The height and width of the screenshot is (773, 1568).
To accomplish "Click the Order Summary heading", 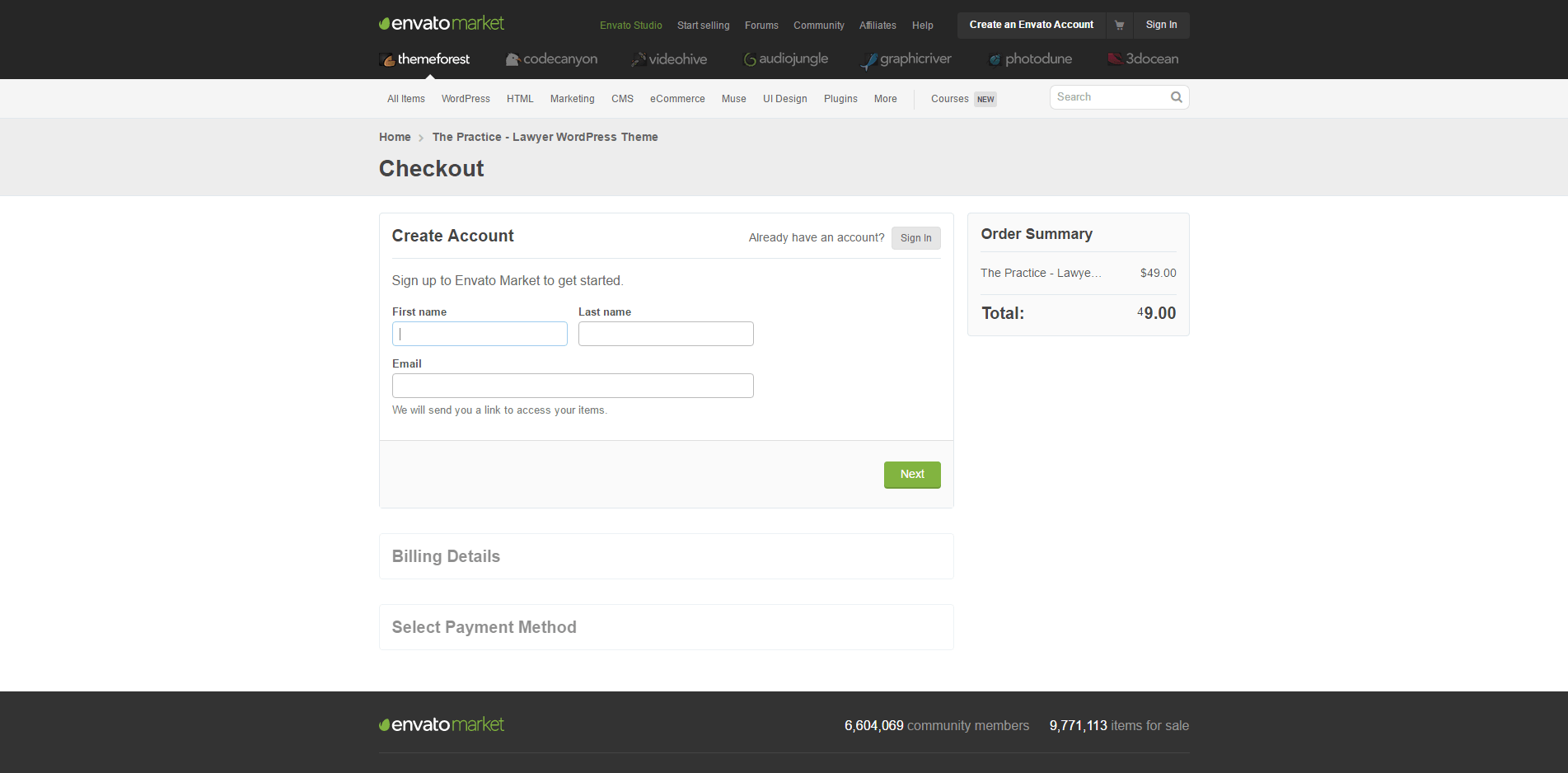I will [x=1037, y=234].
